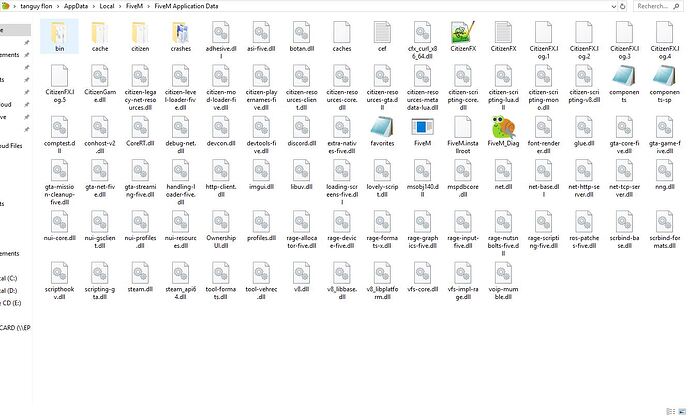This screenshot has width=690, height=416.
Task: Click the Recherch... search box
Action: pyautogui.click(x=658, y=6)
